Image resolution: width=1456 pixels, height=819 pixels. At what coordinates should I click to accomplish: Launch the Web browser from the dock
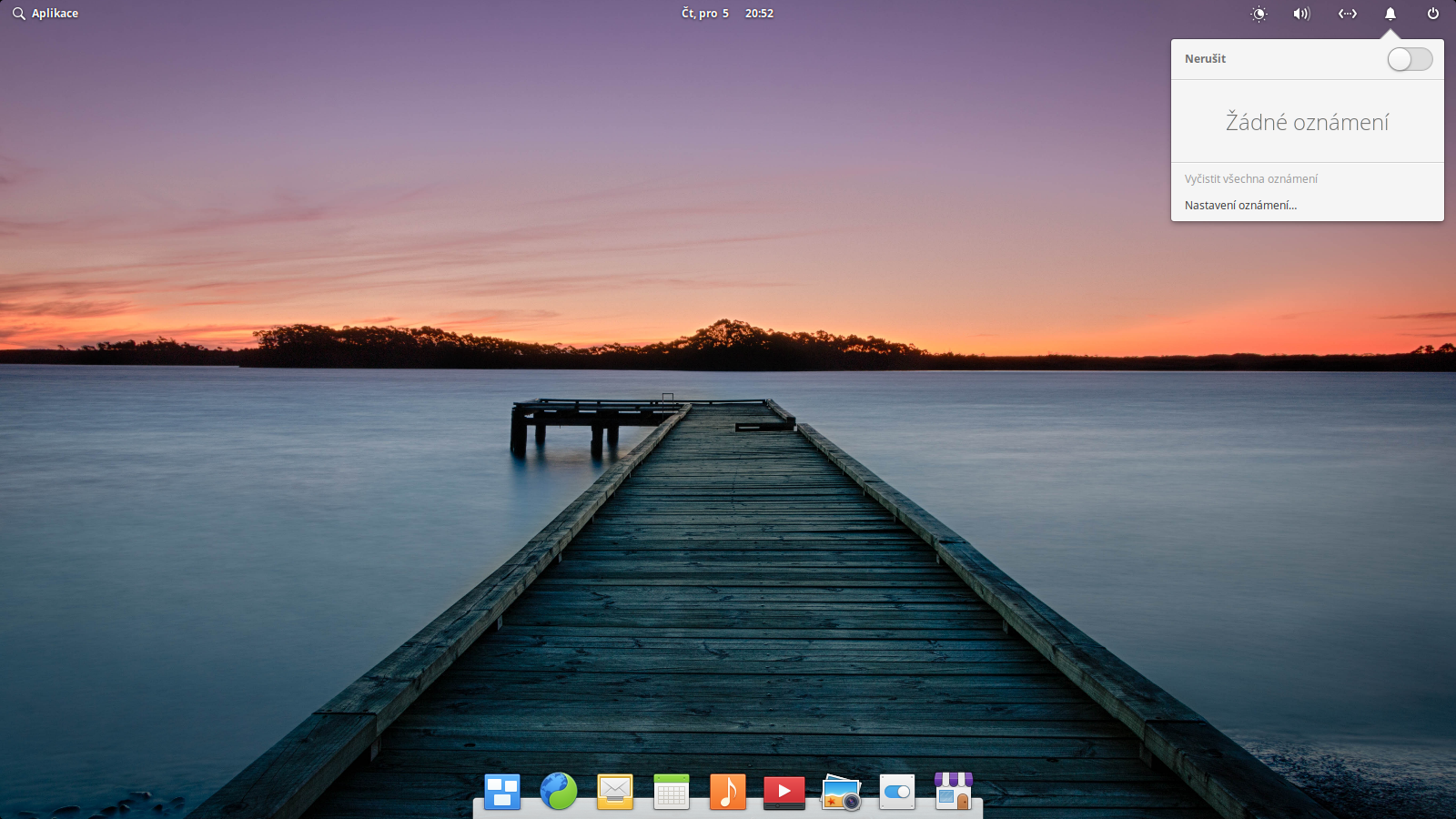(558, 792)
